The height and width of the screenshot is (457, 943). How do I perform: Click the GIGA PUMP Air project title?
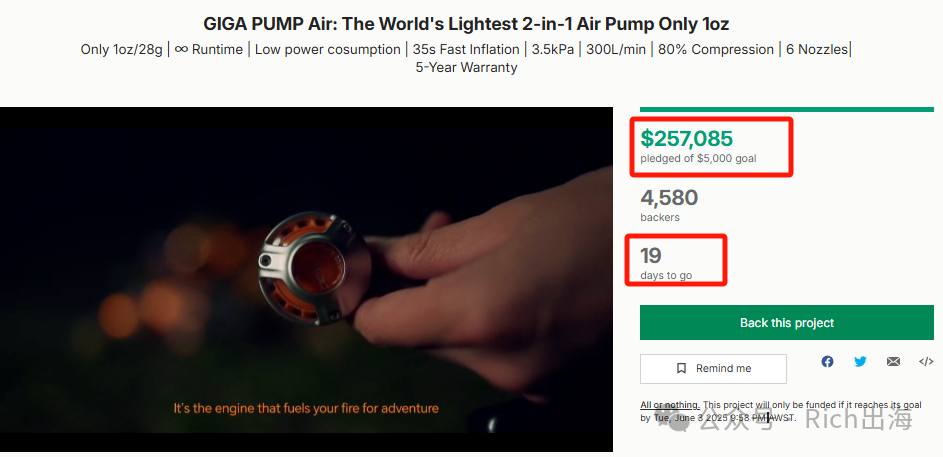[x=466, y=24]
